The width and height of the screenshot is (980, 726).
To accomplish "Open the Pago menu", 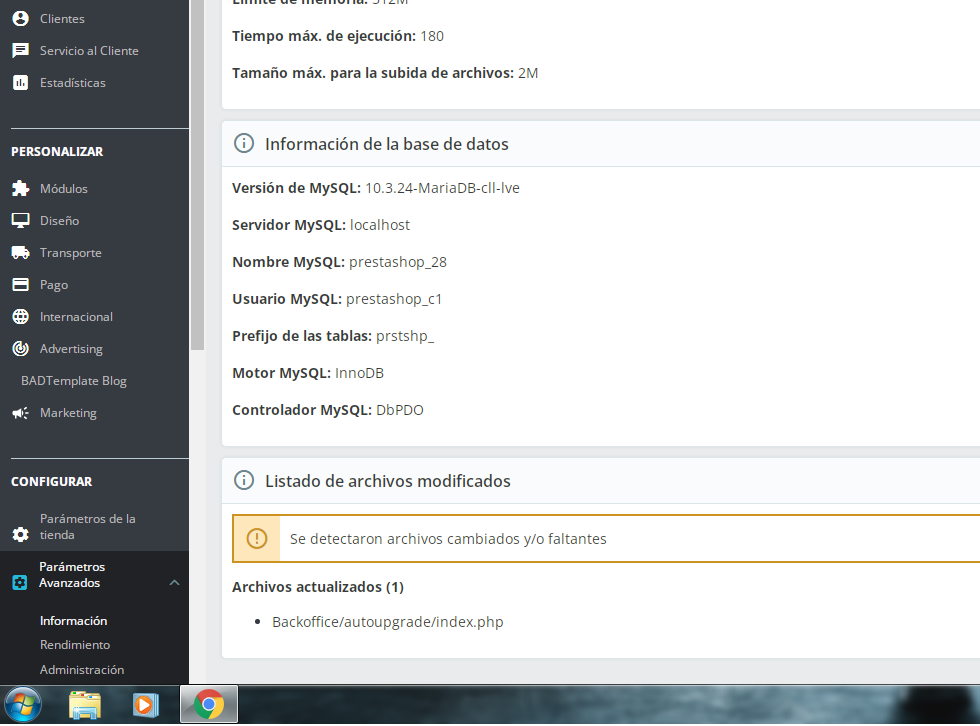I will [x=54, y=285].
